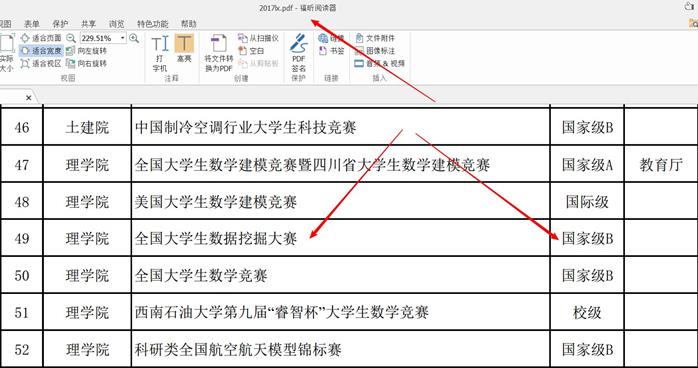Close the open document tab
This screenshot has width=698, height=368.
coord(28,97)
